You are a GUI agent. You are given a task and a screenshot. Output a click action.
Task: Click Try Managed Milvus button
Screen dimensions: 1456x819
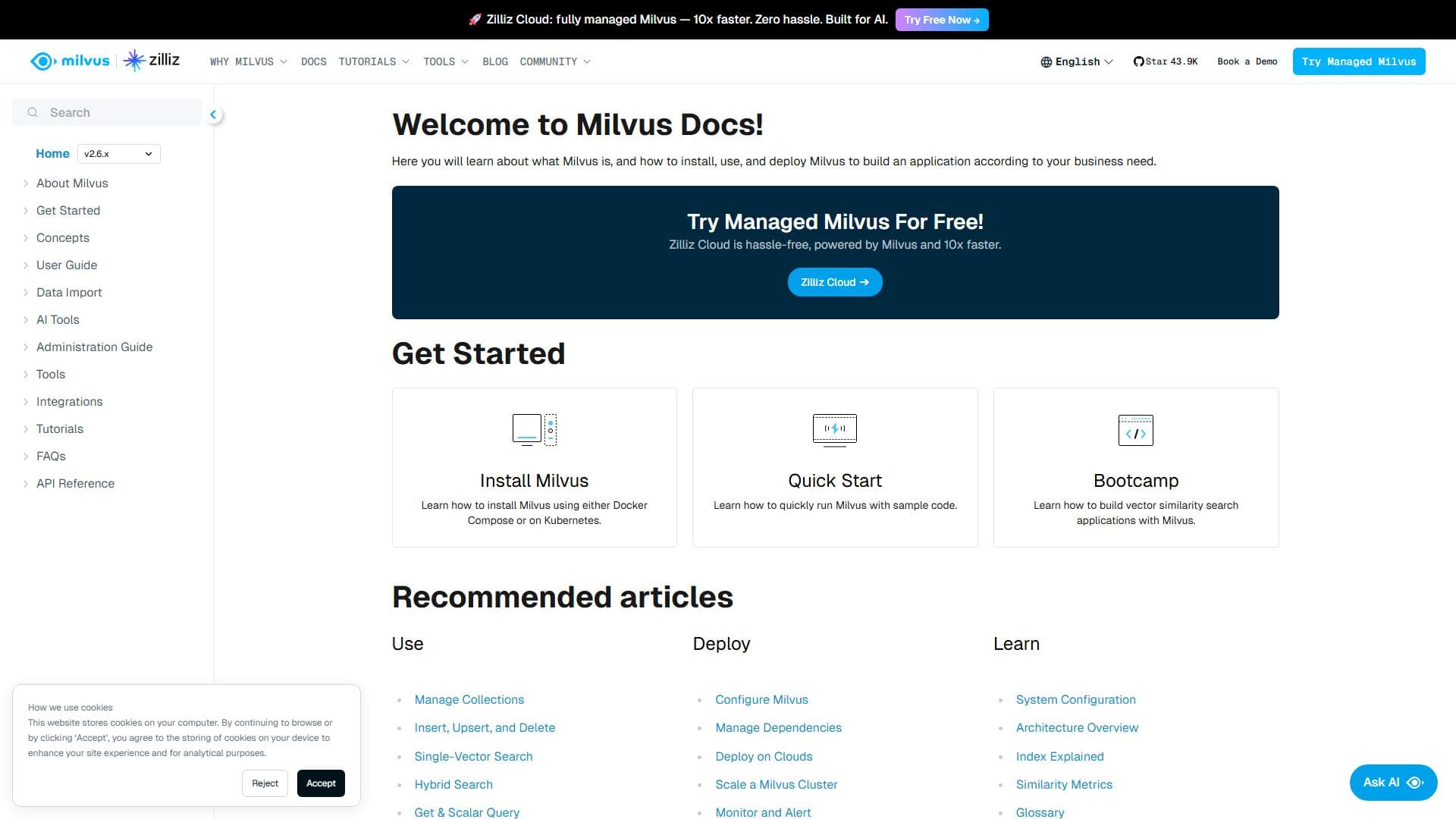point(1359,61)
